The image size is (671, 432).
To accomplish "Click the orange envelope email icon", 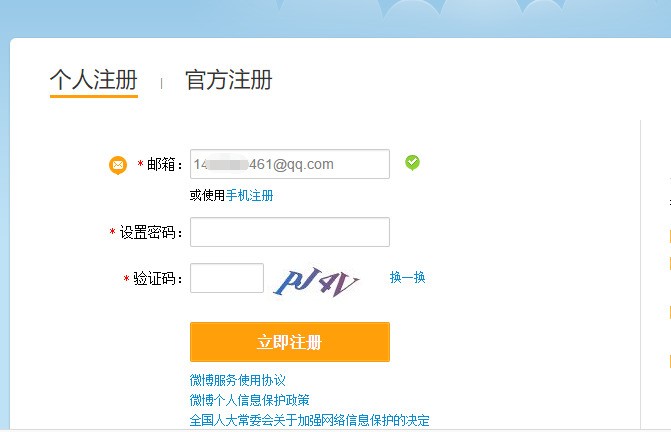I will tap(118, 165).
